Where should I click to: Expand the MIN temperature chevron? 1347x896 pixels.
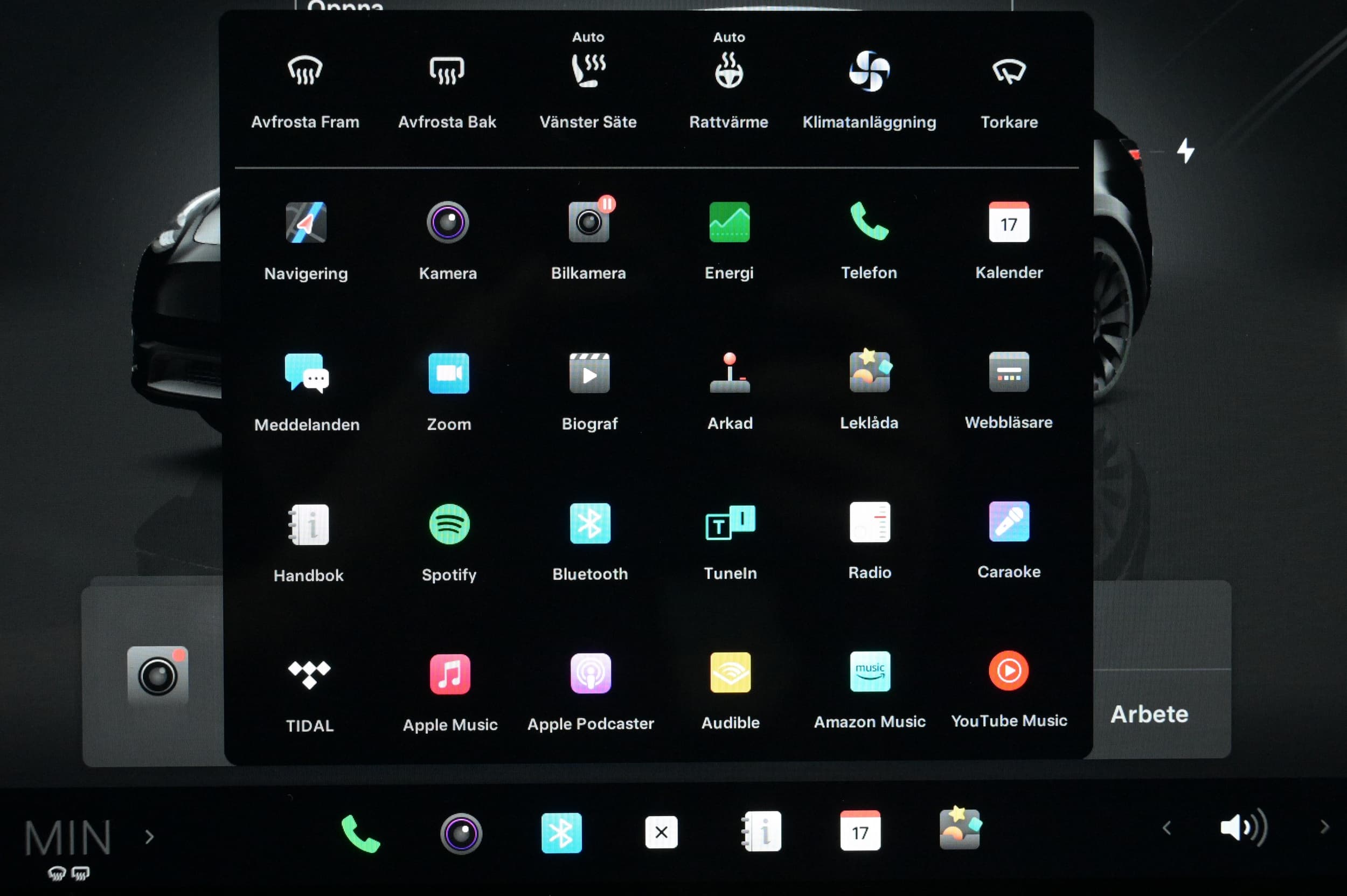tap(150, 837)
